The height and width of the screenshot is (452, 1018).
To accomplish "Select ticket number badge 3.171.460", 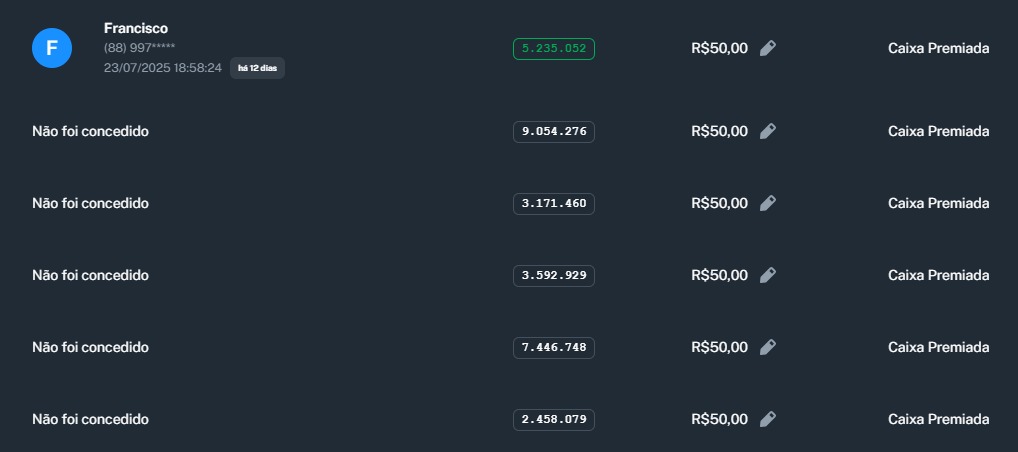I will coord(553,203).
